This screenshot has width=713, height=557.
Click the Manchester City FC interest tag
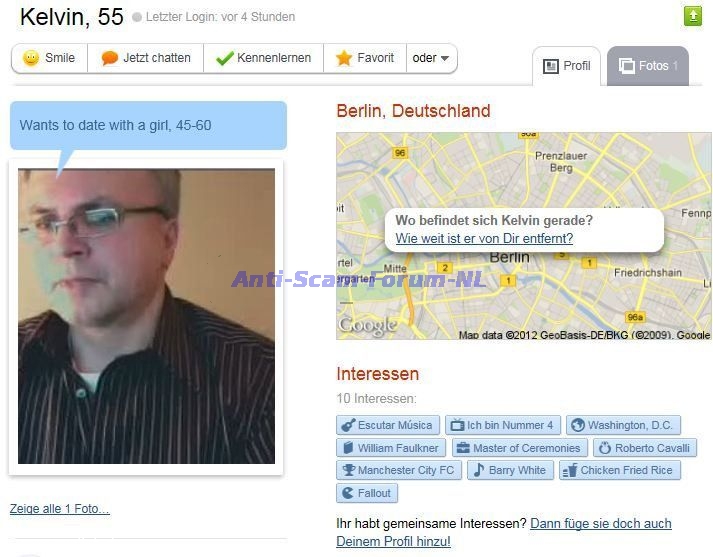399,470
